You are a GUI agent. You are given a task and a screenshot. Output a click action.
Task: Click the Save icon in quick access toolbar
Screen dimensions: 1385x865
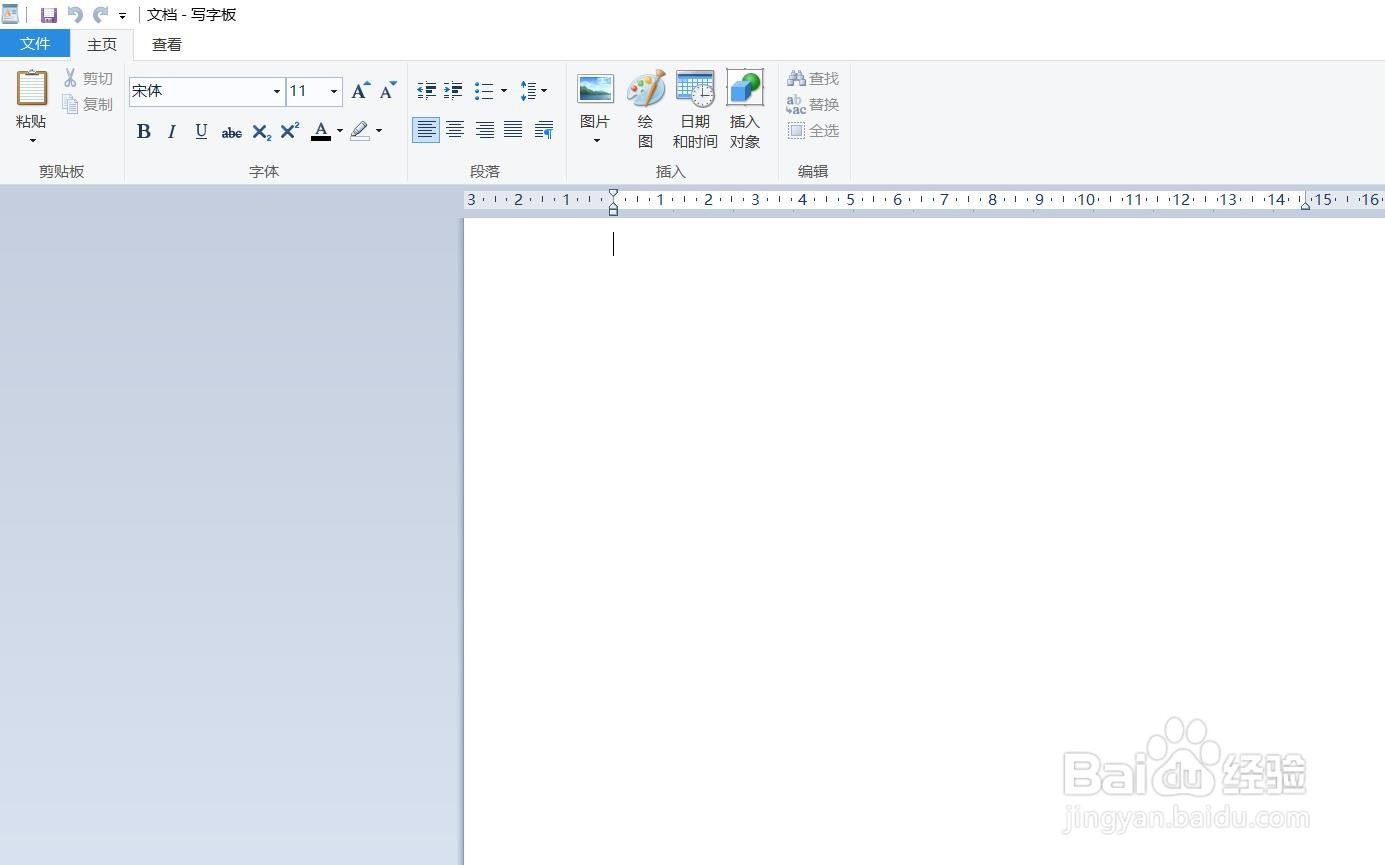click(48, 15)
